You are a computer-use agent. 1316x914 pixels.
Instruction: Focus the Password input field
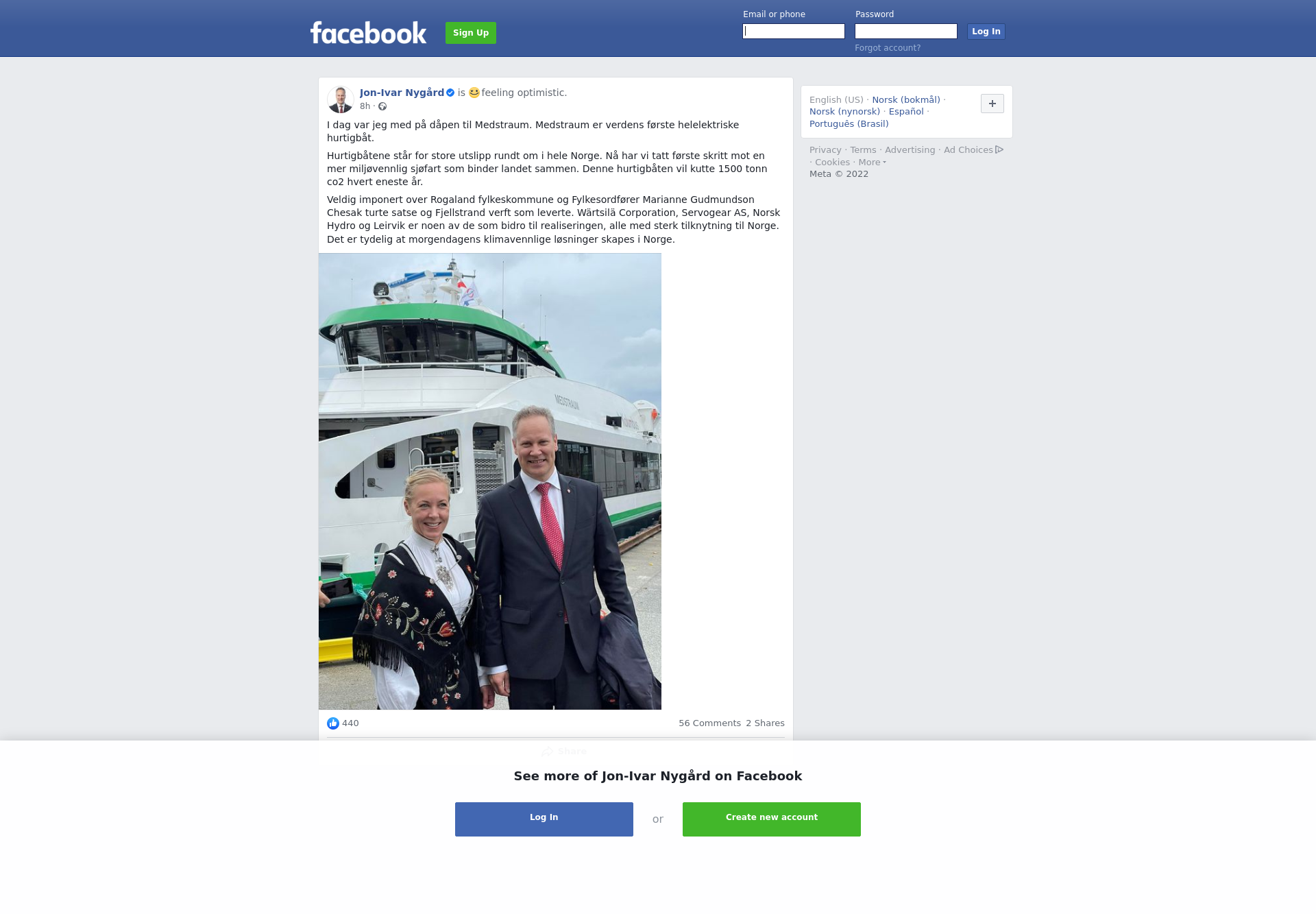[906, 32]
